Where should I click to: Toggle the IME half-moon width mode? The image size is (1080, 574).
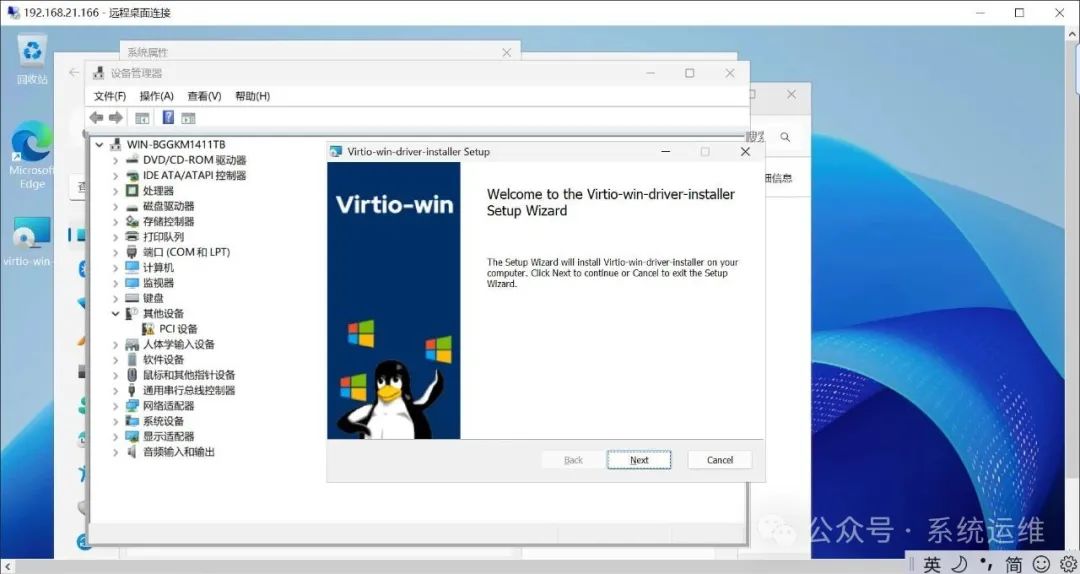(958, 565)
